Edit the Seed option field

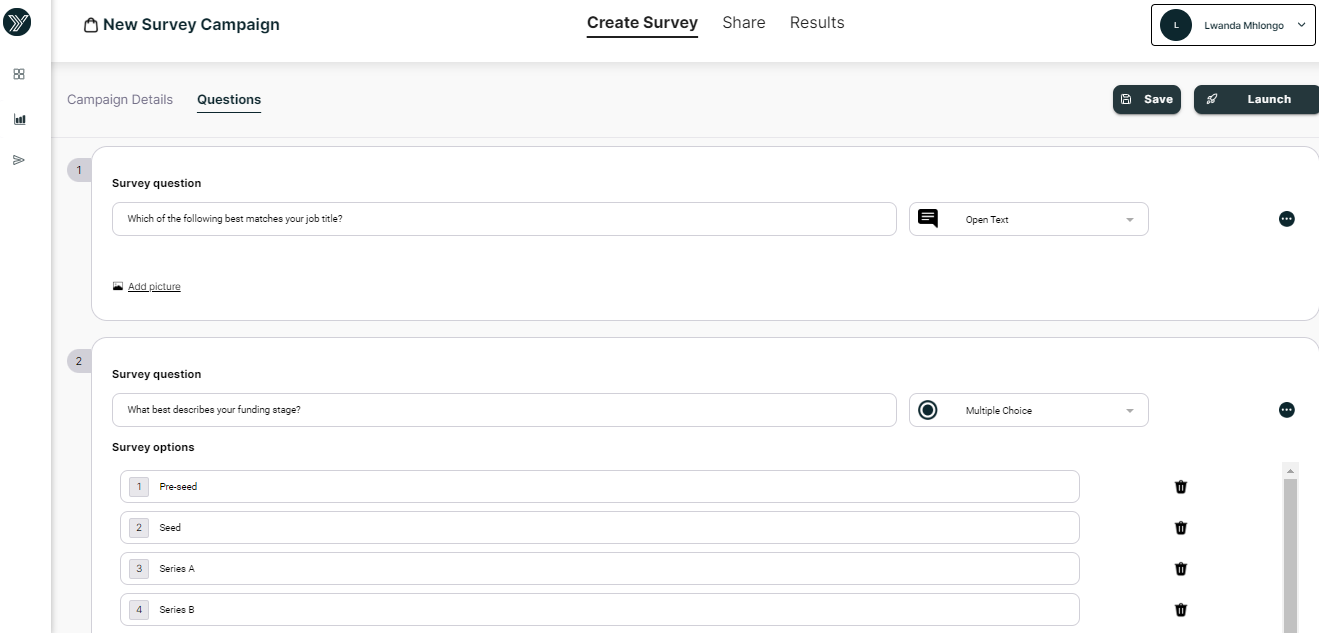pyautogui.click(x=600, y=528)
